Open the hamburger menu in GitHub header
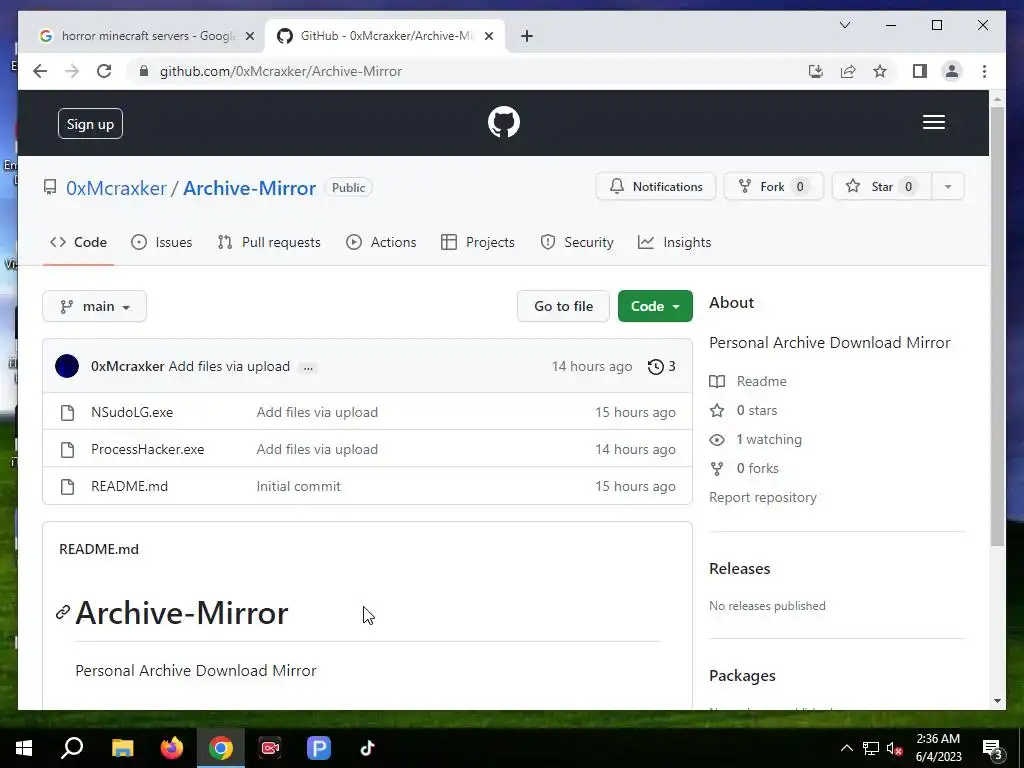Image resolution: width=1024 pixels, height=768 pixels. pyautogui.click(x=933, y=122)
